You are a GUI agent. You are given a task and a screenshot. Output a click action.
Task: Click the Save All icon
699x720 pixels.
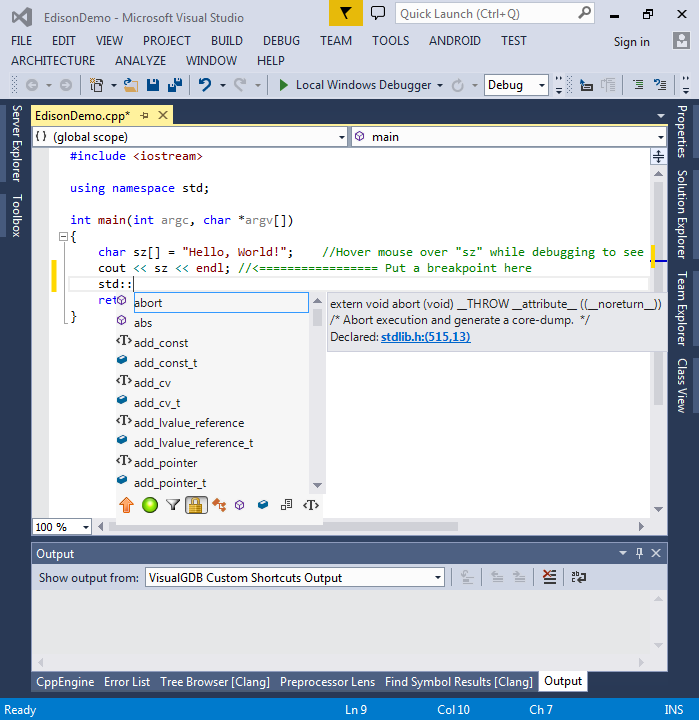[x=175, y=85]
